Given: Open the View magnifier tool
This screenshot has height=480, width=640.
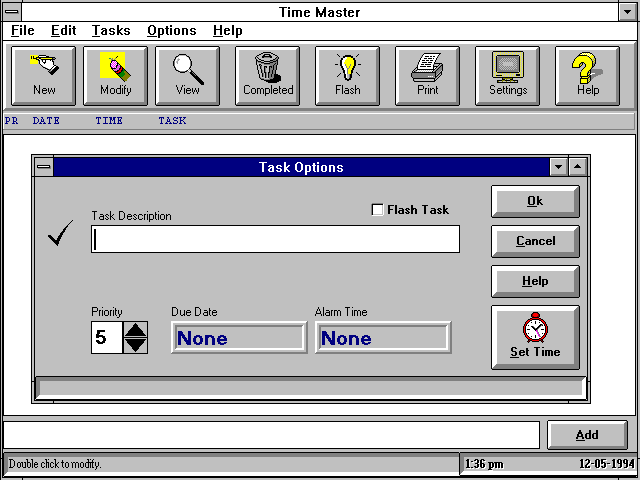Looking at the screenshot, I should click(x=188, y=75).
